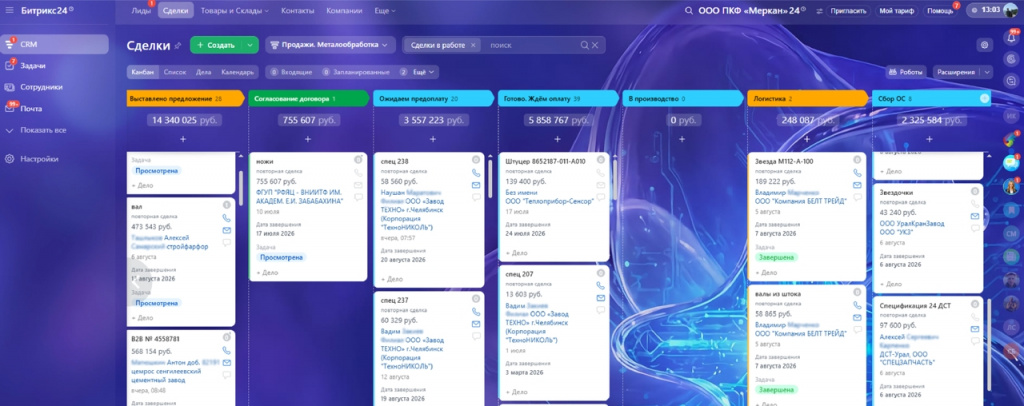The height and width of the screenshot is (406, 1024).
Task: Call contact on спец 207 card
Action: click(x=600, y=286)
